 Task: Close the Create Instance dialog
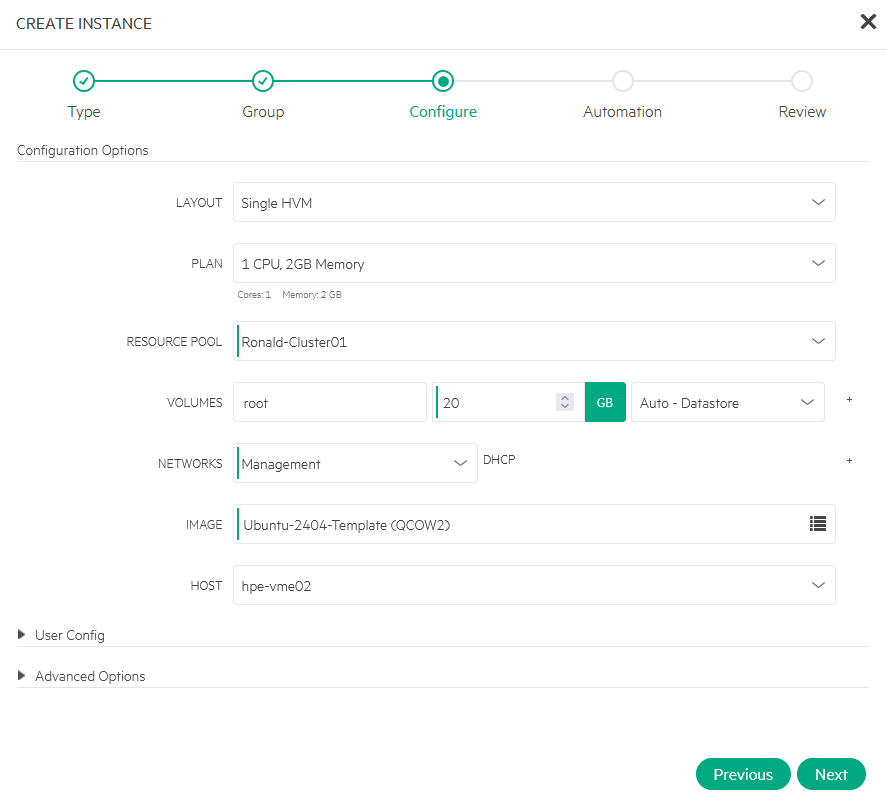pos(867,22)
